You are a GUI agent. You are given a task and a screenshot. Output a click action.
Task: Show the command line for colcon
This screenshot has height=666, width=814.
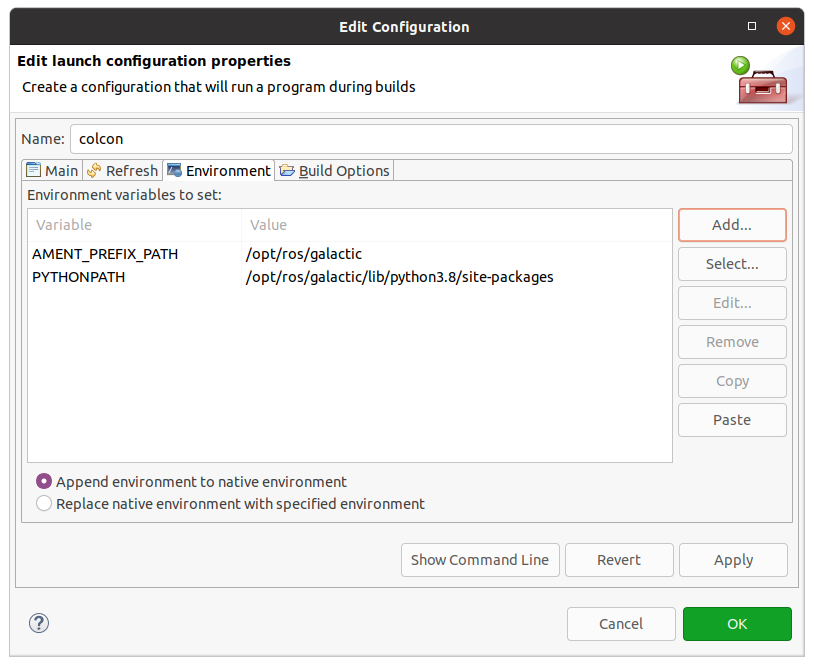pos(480,560)
